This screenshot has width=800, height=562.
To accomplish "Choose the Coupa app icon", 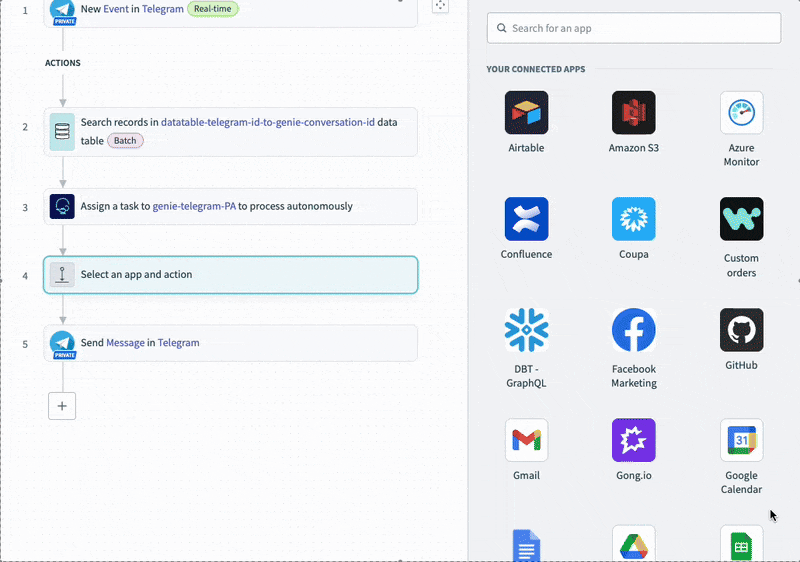I will pyautogui.click(x=634, y=219).
